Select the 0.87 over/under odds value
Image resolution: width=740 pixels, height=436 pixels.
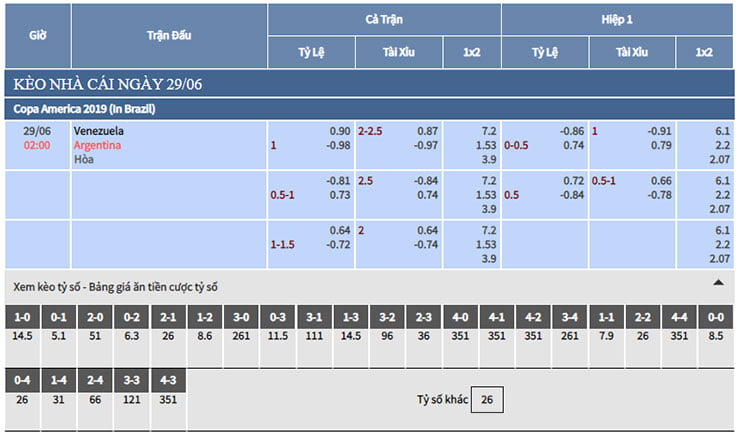(x=427, y=131)
